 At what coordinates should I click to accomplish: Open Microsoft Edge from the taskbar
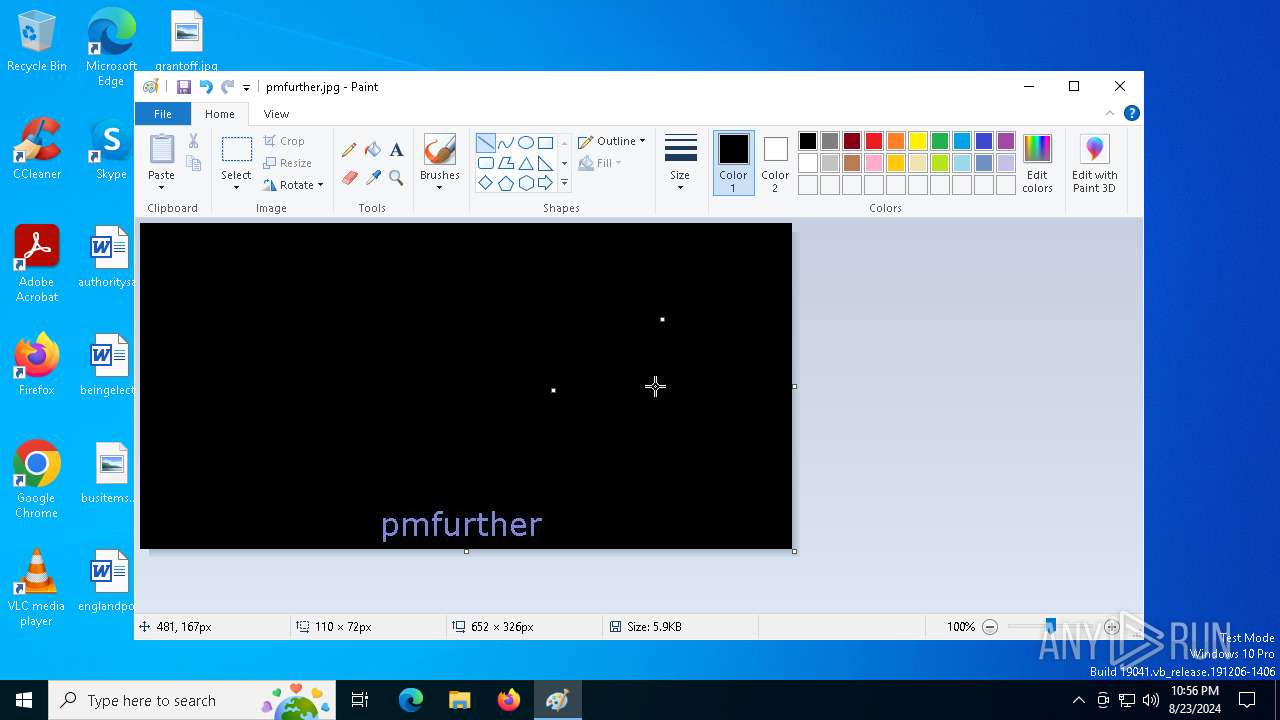411,700
